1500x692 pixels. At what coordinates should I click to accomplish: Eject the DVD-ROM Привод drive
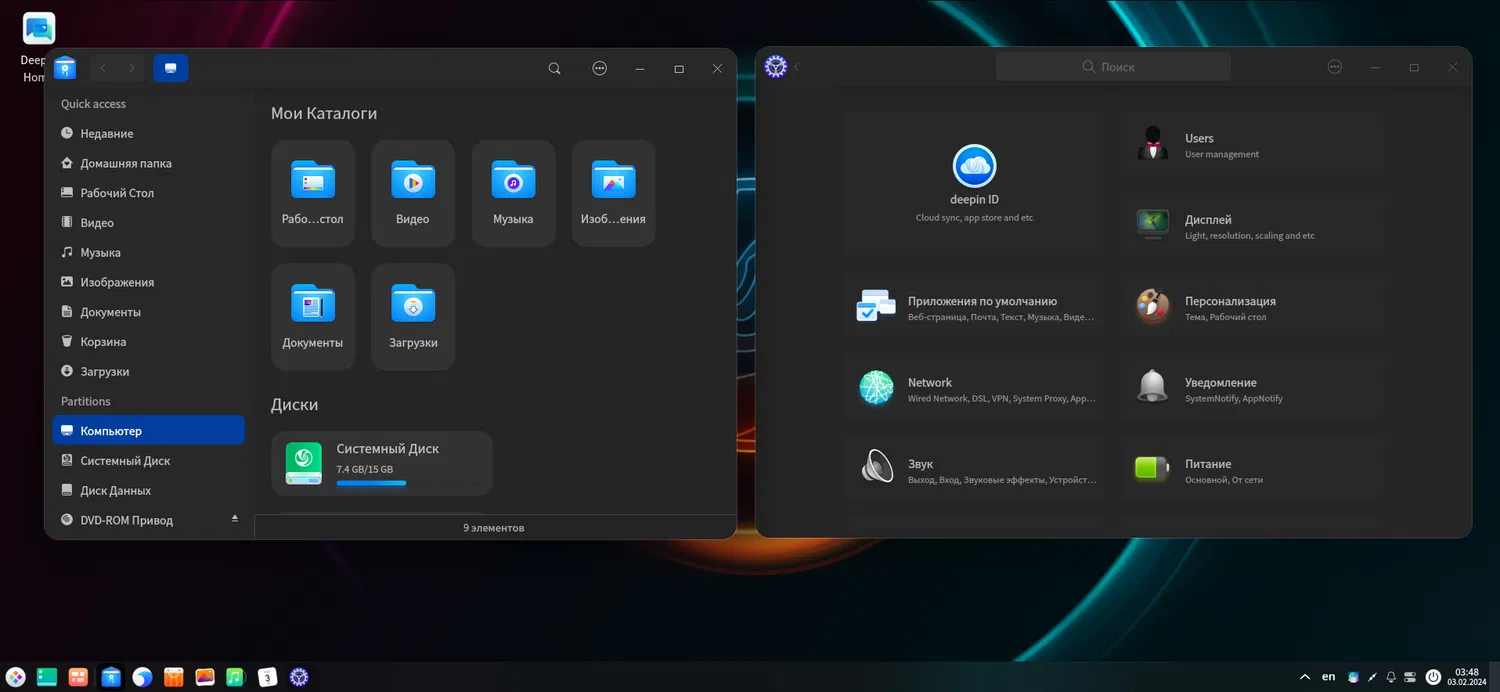click(x=235, y=519)
